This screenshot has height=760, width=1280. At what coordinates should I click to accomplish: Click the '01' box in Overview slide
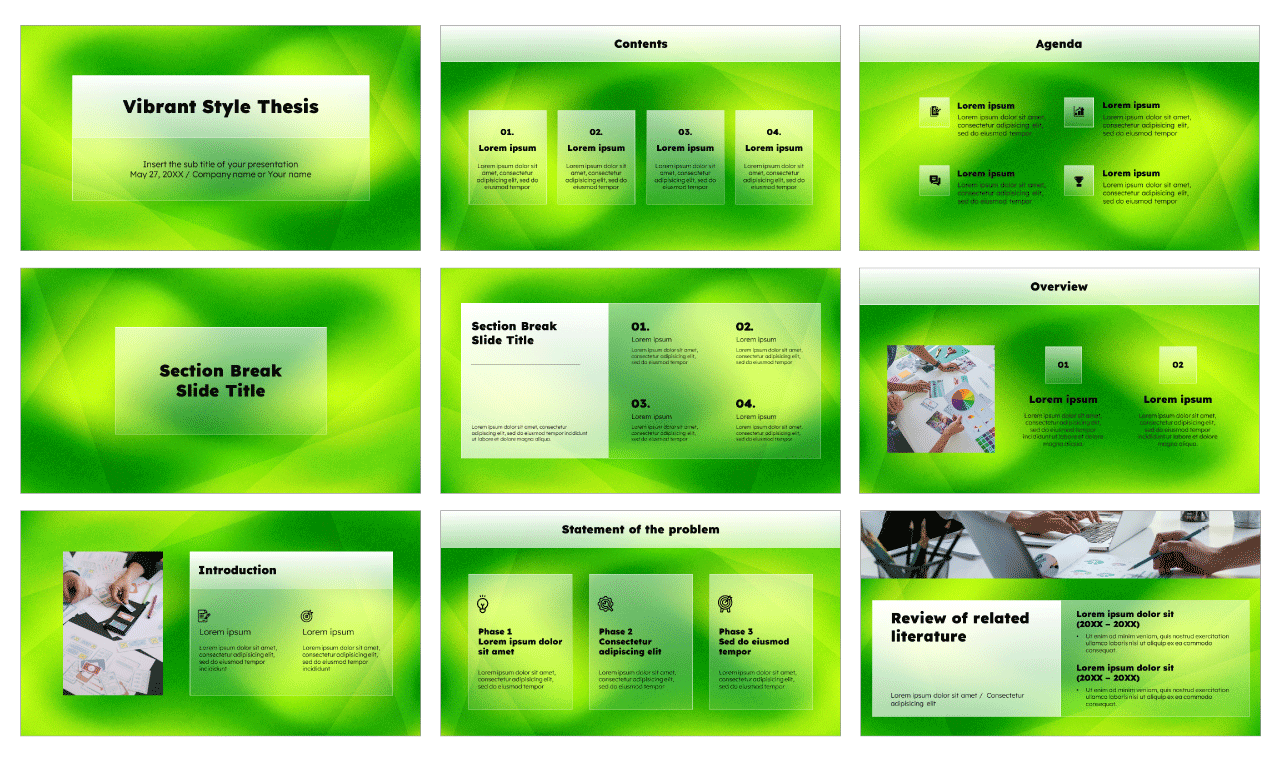[1063, 365]
